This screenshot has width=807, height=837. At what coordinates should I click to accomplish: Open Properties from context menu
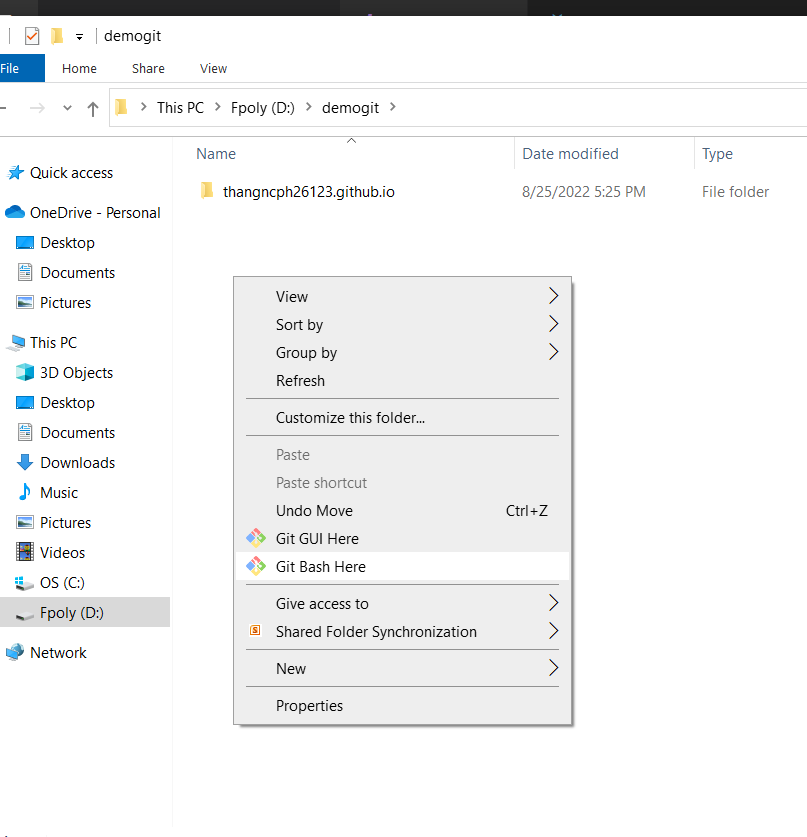[402, 706]
